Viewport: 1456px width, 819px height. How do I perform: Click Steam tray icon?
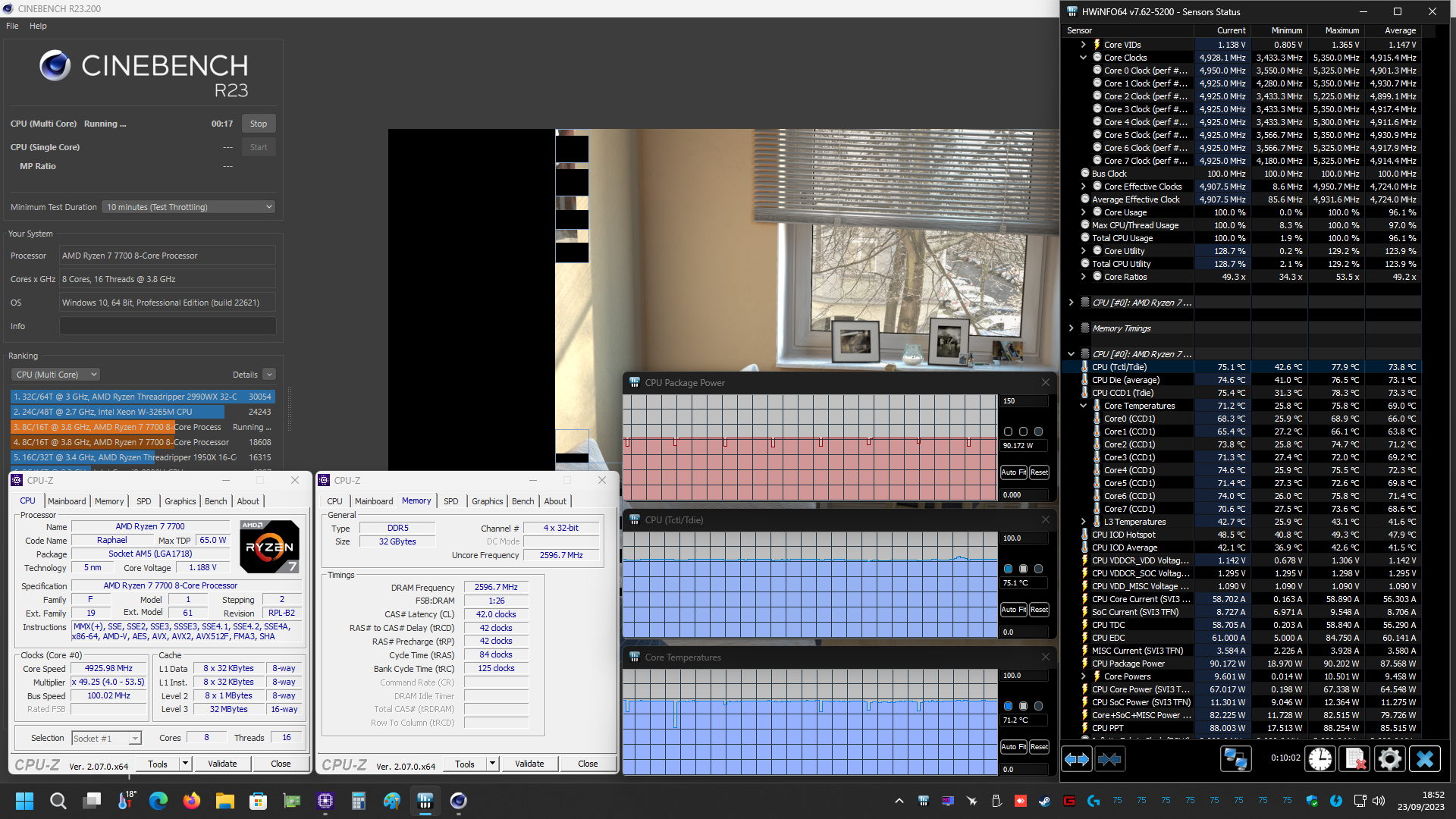tap(1045, 801)
